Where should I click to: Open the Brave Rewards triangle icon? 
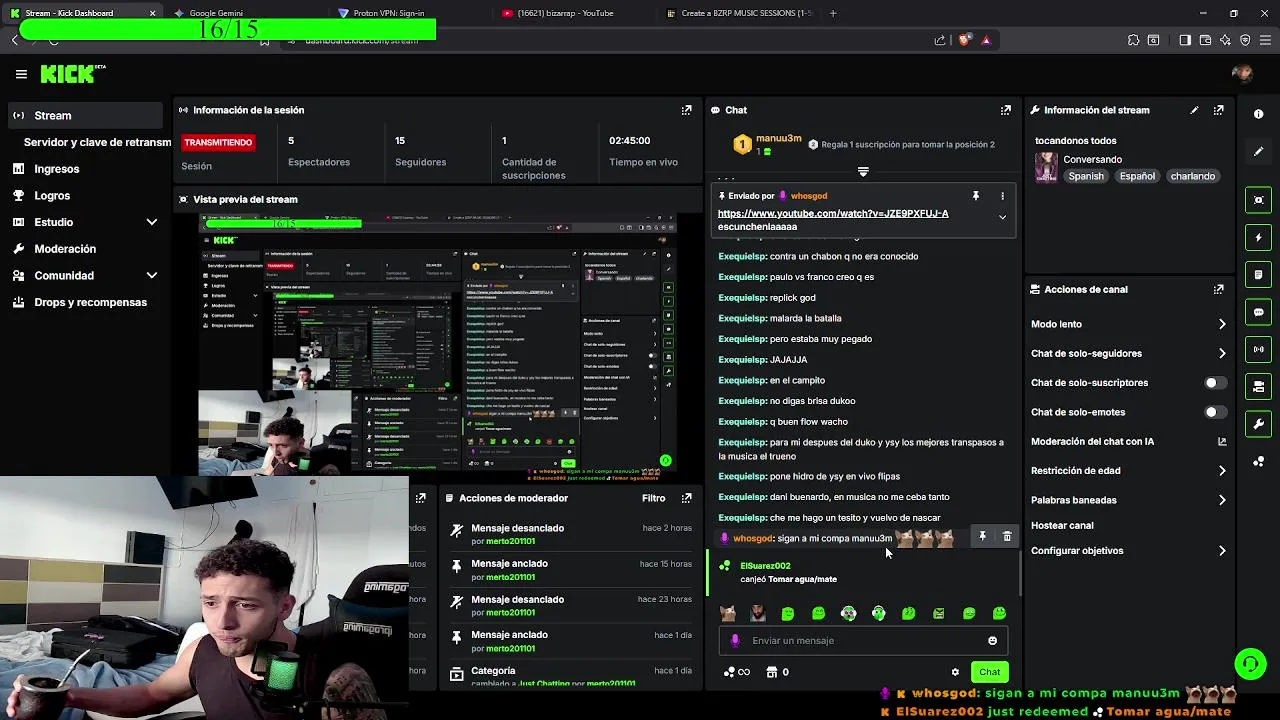coord(986,40)
